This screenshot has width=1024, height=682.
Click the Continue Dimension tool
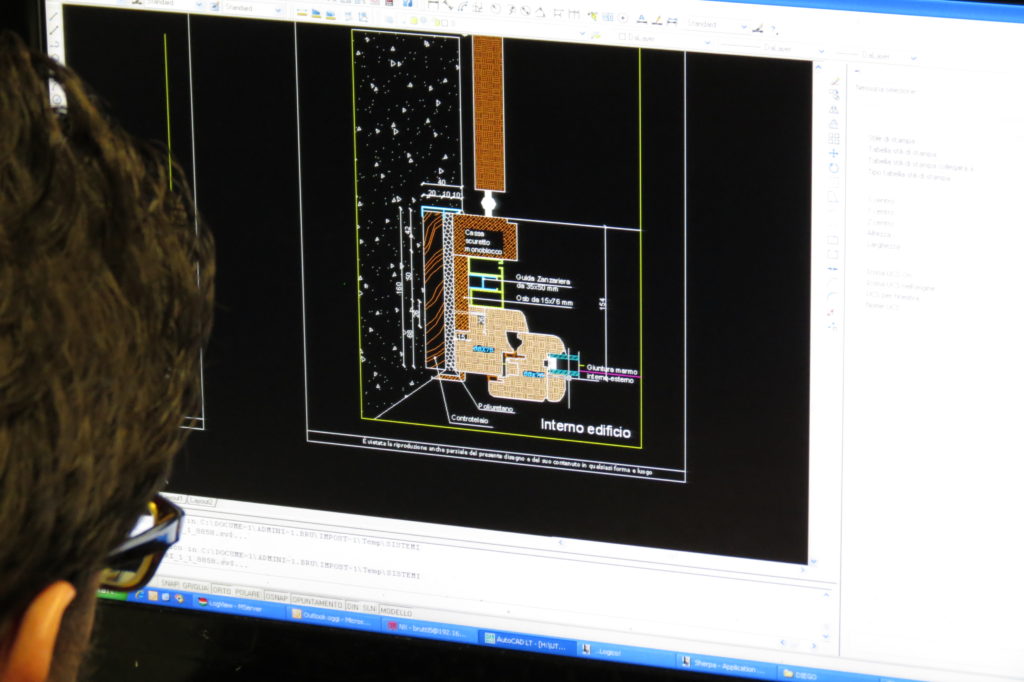coord(574,14)
